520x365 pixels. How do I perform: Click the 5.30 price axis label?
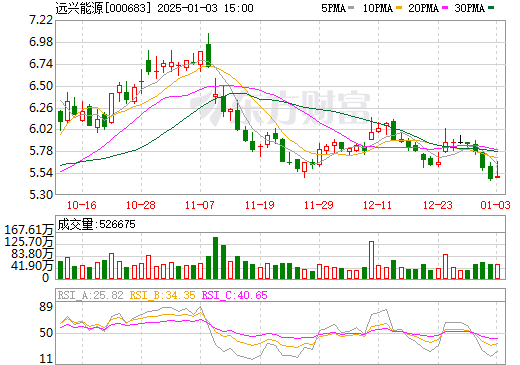pyautogui.click(x=41, y=194)
